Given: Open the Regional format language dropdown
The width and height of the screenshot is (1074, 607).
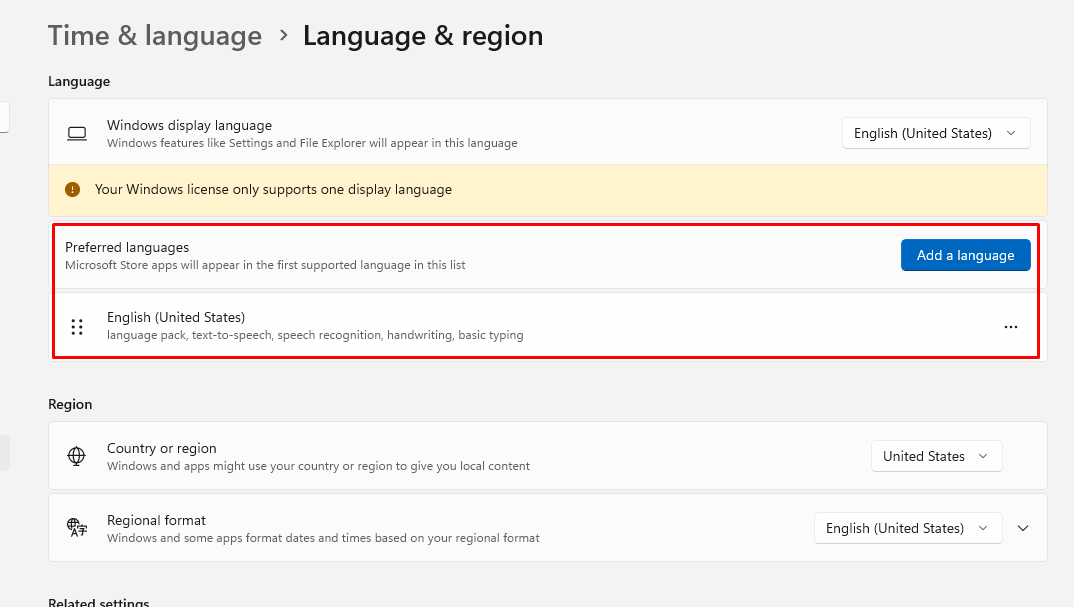Looking at the screenshot, I should [x=907, y=528].
